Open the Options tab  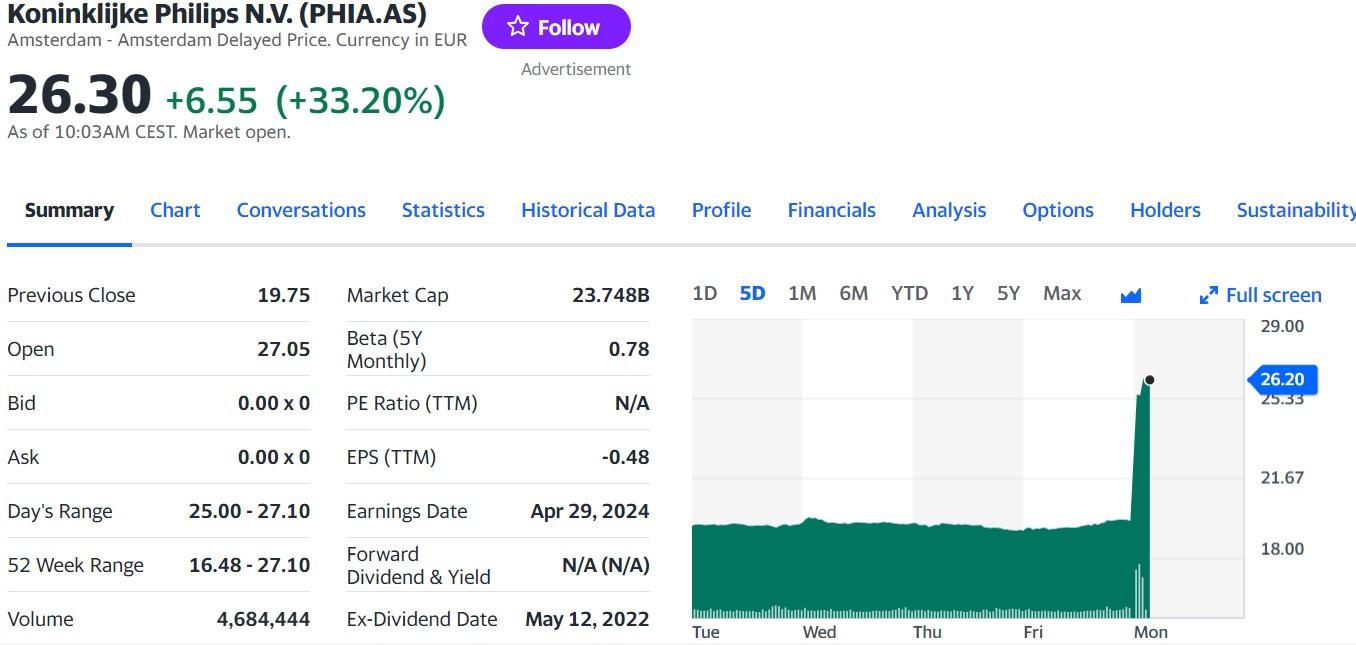[x=1058, y=210]
